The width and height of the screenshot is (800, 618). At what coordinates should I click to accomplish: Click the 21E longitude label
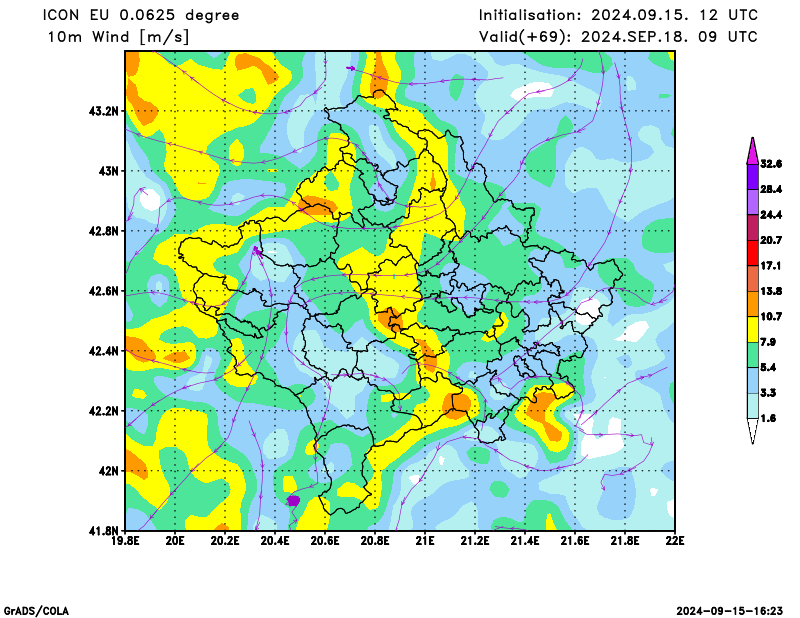point(425,540)
